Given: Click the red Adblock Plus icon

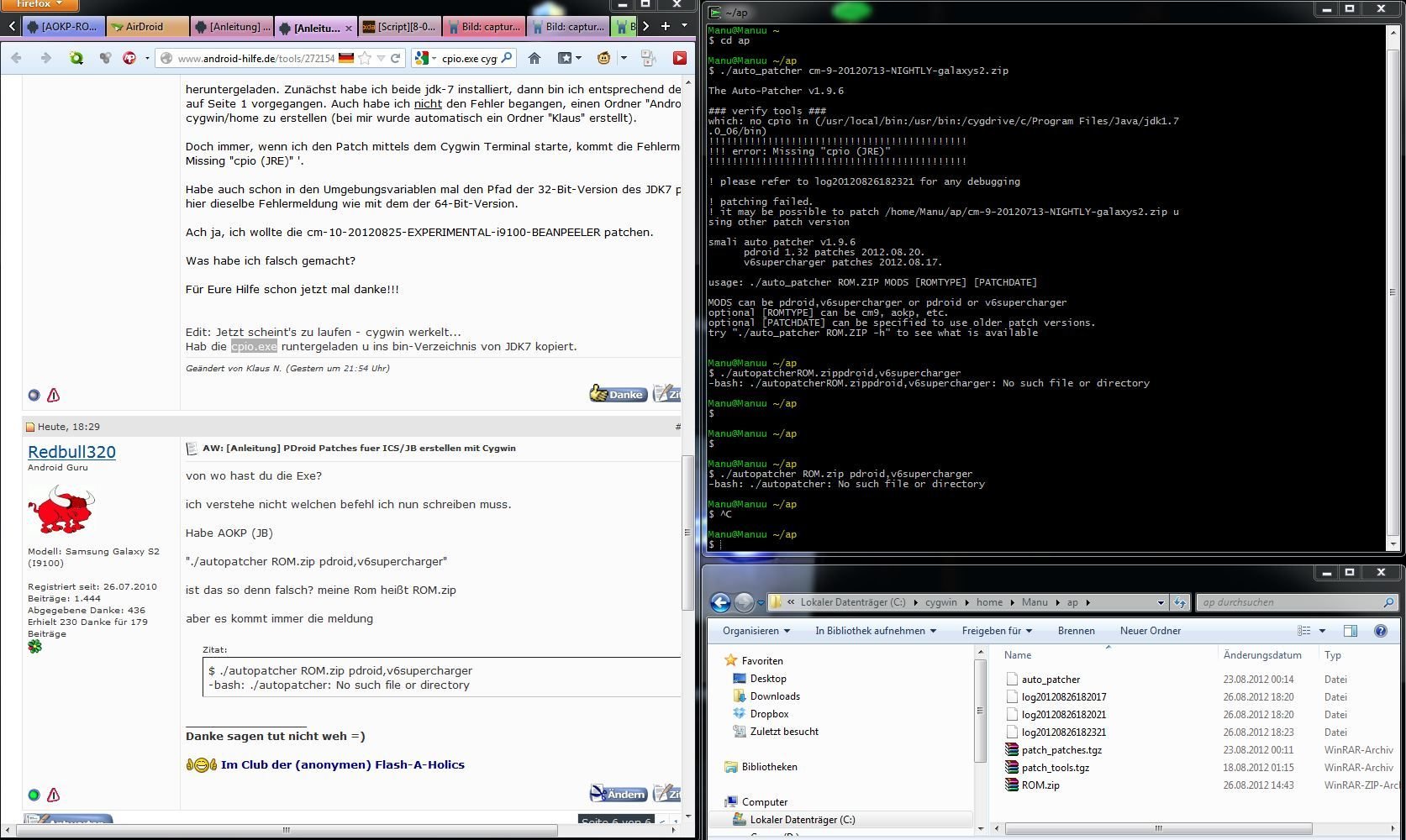Looking at the screenshot, I should [129, 58].
